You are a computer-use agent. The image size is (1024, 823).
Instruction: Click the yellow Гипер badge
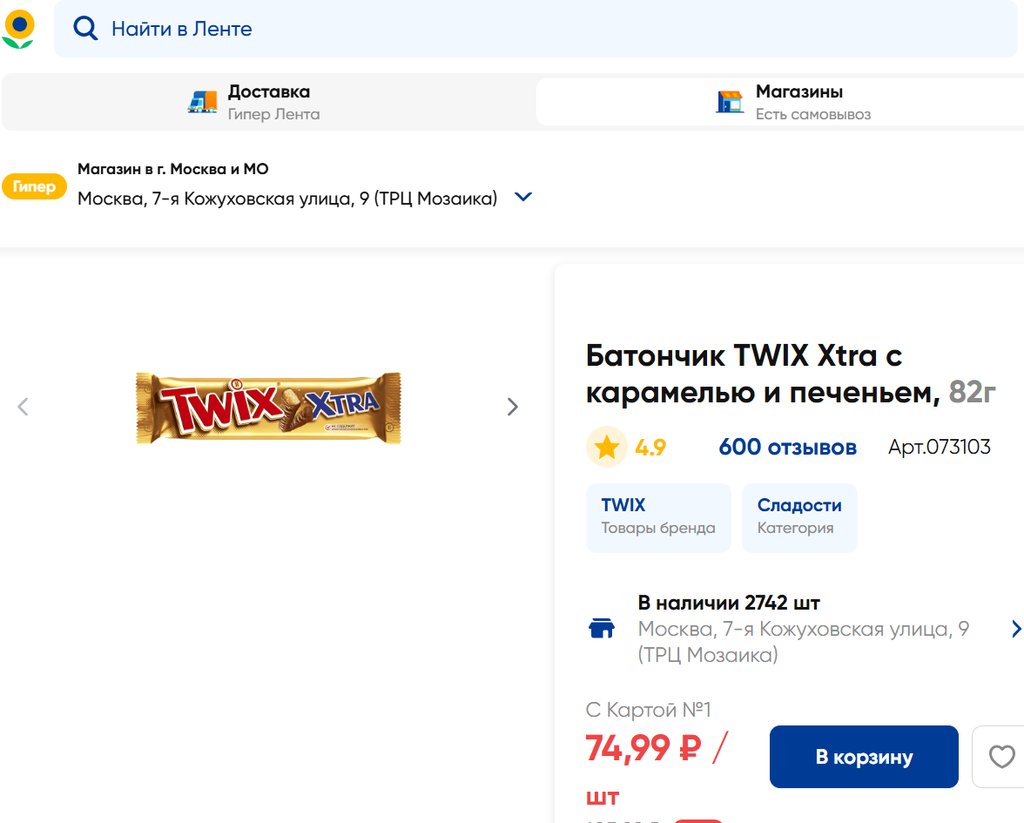pyautogui.click(x=34, y=187)
